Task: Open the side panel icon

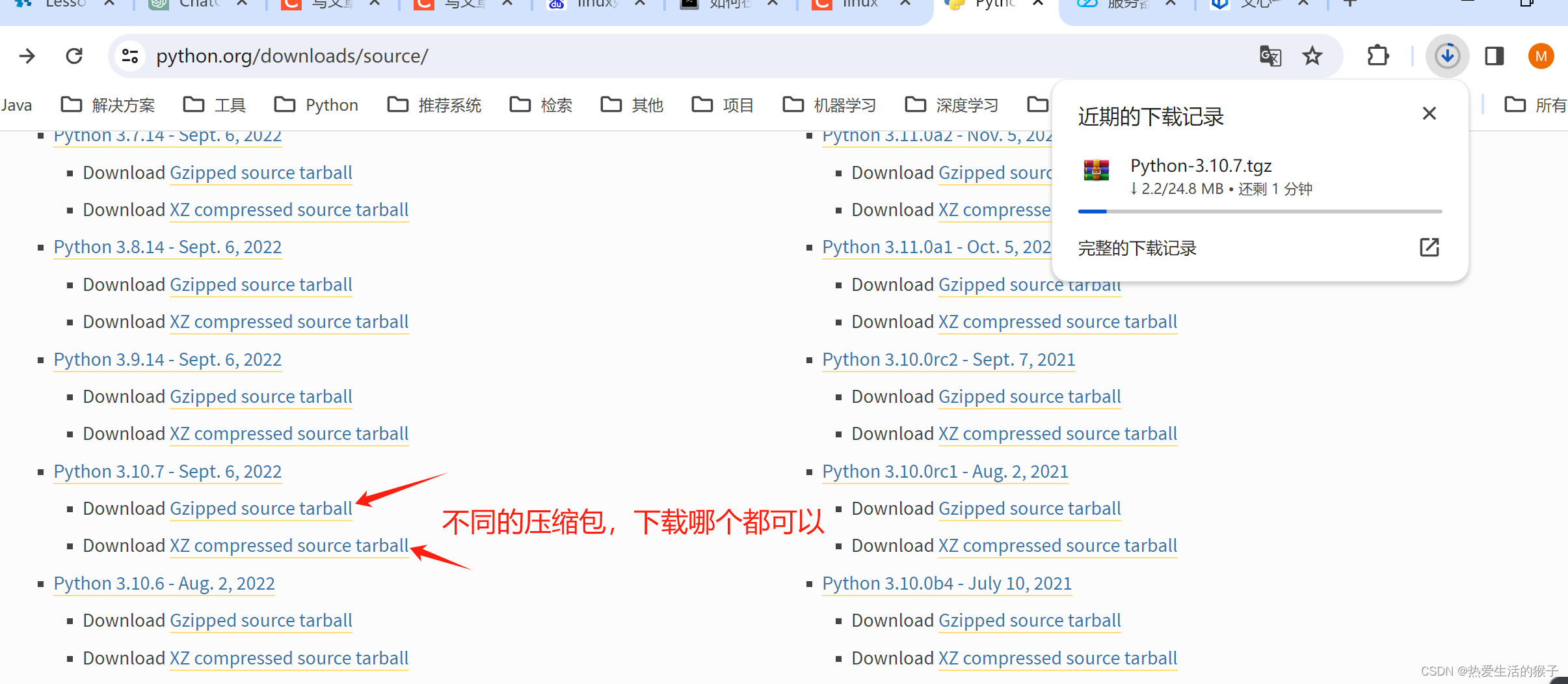Action: coord(1495,56)
